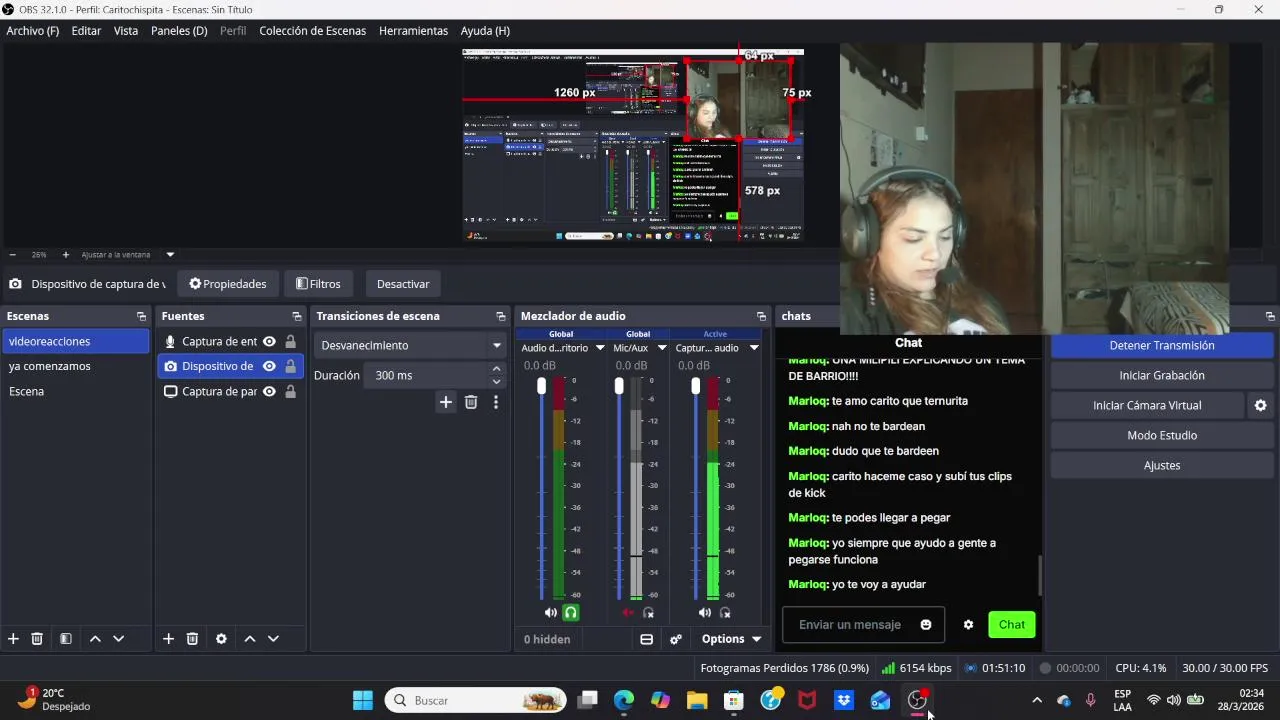Image resolution: width=1280 pixels, height=720 pixels.
Task: Toggle lock on Dispositivo de source
Action: [x=290, y=366]
